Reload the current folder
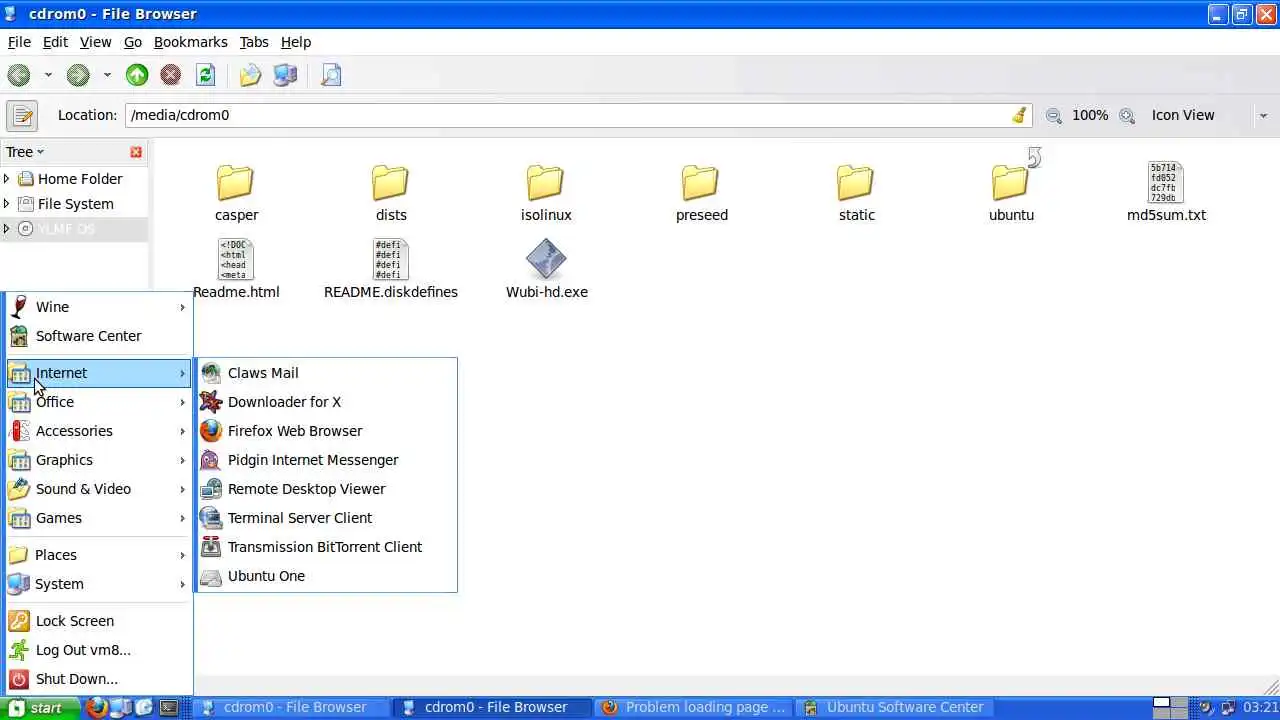 [x=205, y=75]
